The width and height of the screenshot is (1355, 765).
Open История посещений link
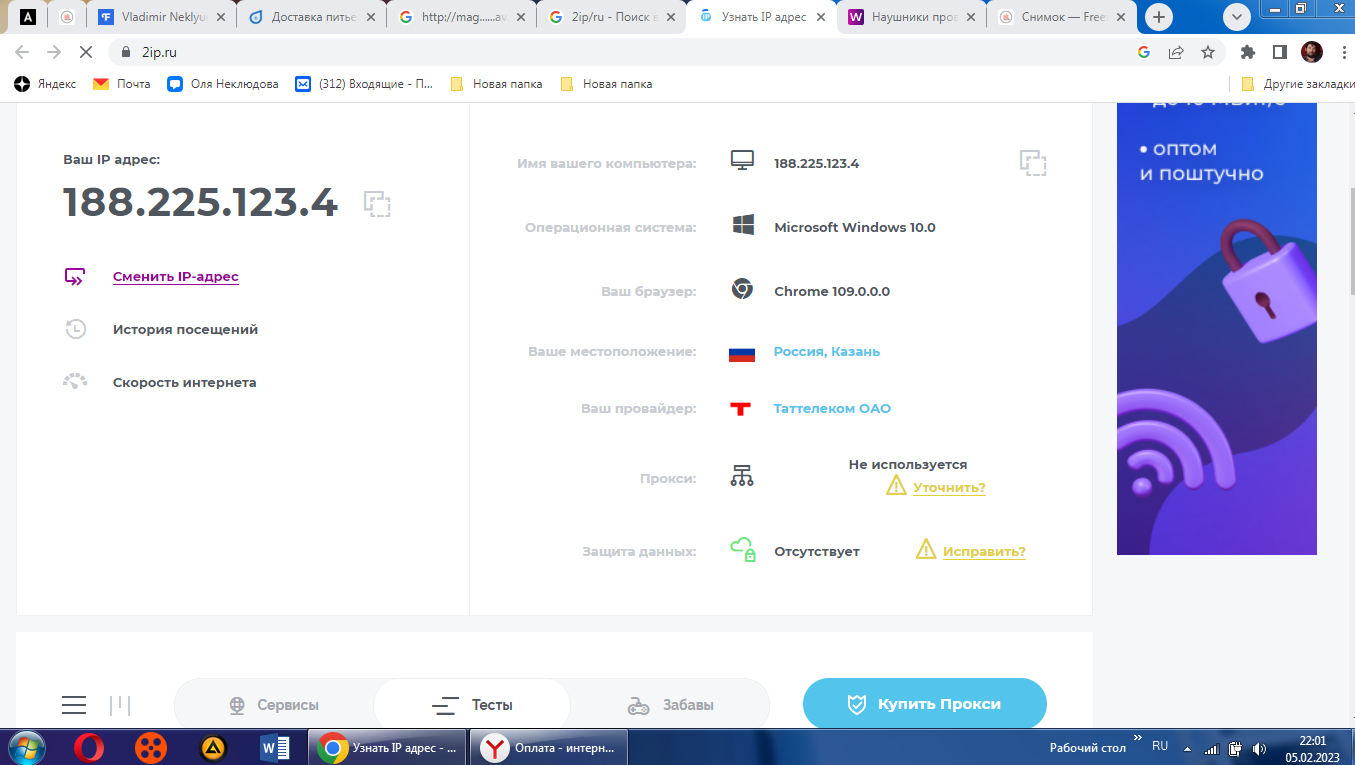(185, 329)
